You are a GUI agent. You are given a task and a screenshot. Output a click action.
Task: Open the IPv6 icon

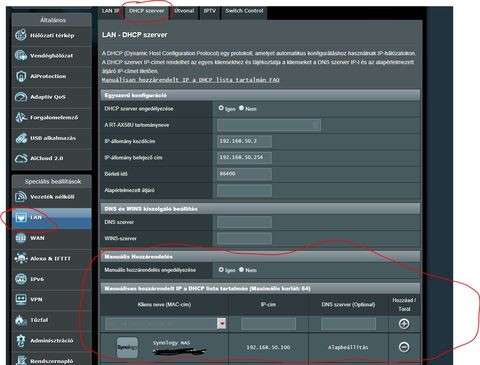pyautogui.click(x=21, y=279)
